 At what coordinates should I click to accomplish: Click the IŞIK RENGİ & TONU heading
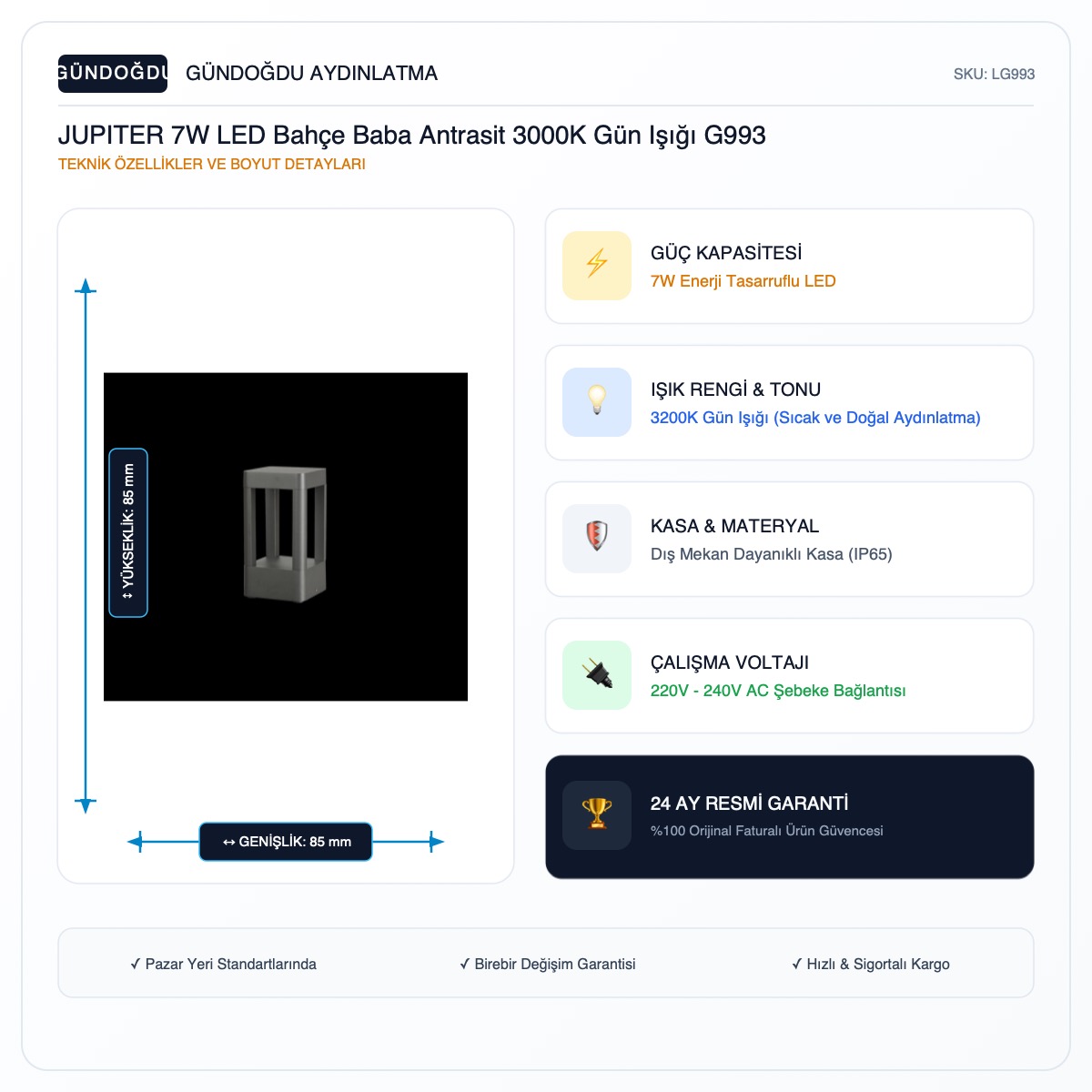(735, 389)
